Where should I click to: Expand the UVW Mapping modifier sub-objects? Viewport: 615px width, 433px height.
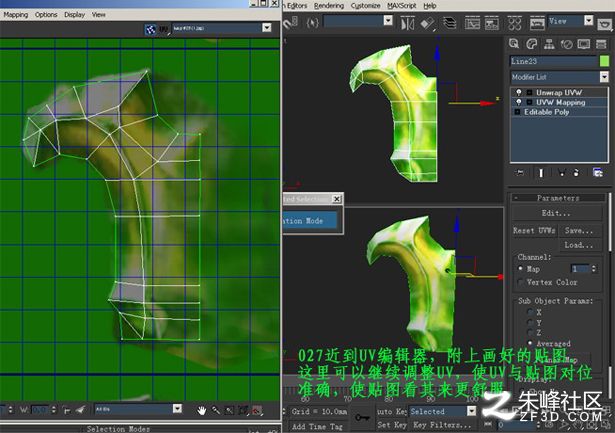coord(529,102)
